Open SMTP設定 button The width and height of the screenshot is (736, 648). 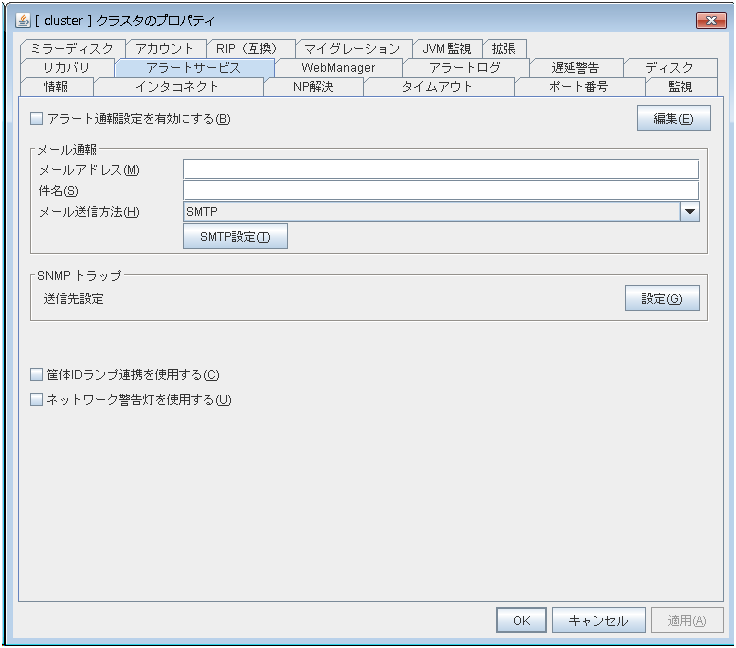pos(236,237)
